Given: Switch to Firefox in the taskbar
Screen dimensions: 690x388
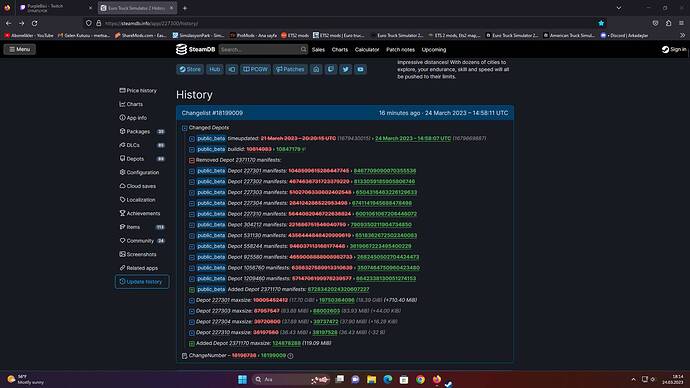Looking at the screenshot, I should point(437,379).
